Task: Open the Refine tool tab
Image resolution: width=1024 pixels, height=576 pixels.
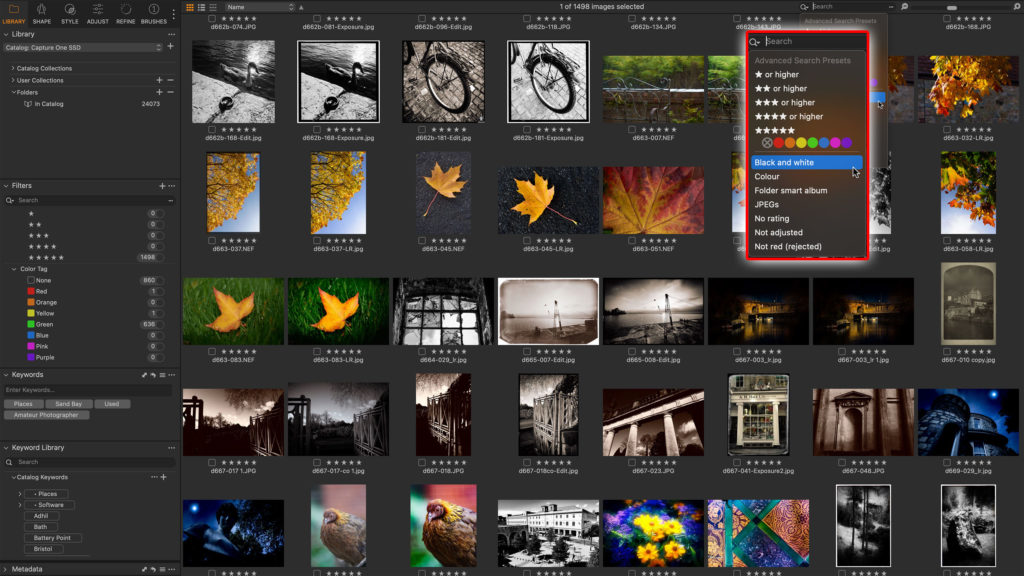Action: coord(125,13)
